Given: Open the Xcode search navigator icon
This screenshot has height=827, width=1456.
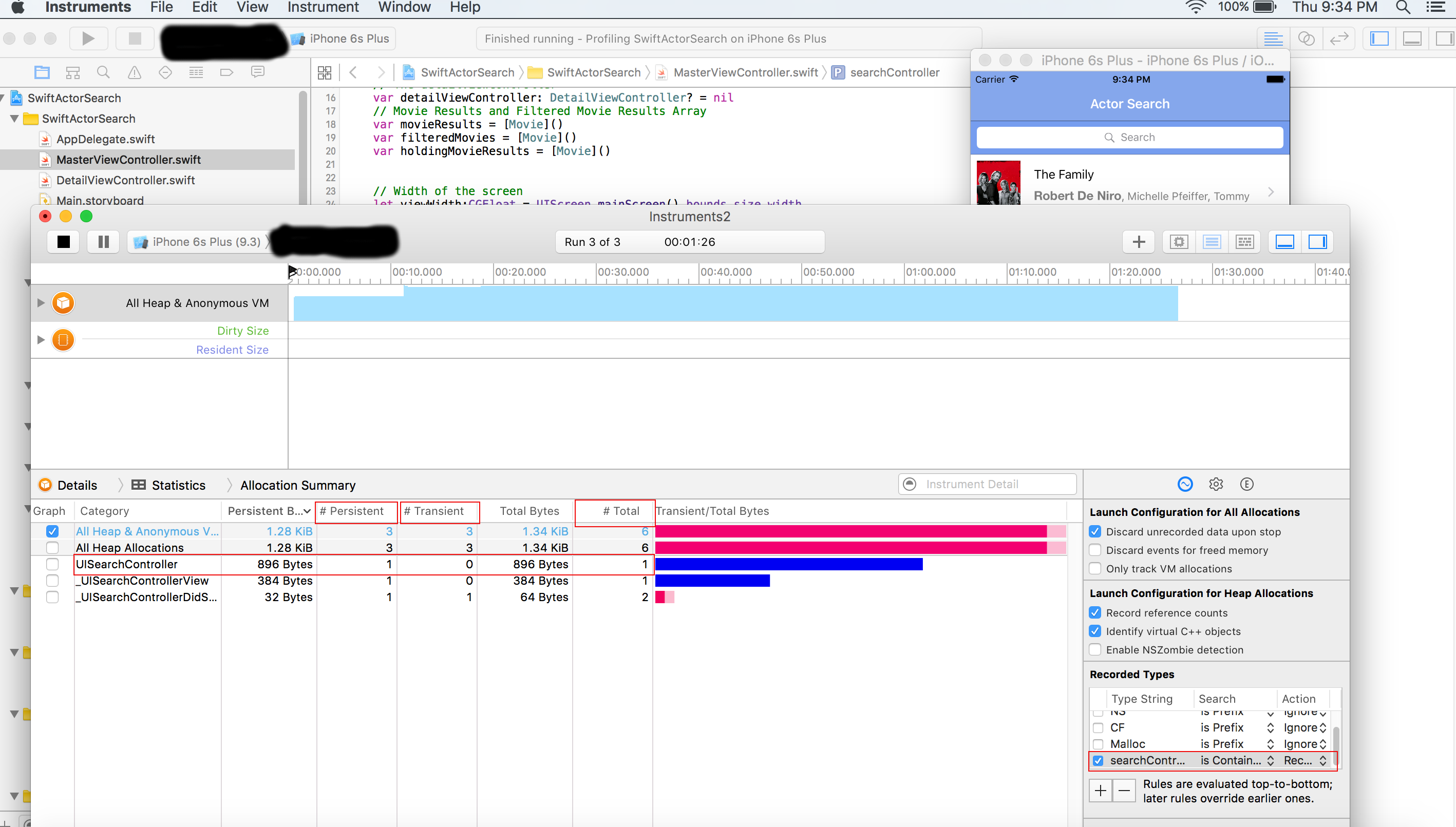Looking at the screenshot, I should (103, 72).
